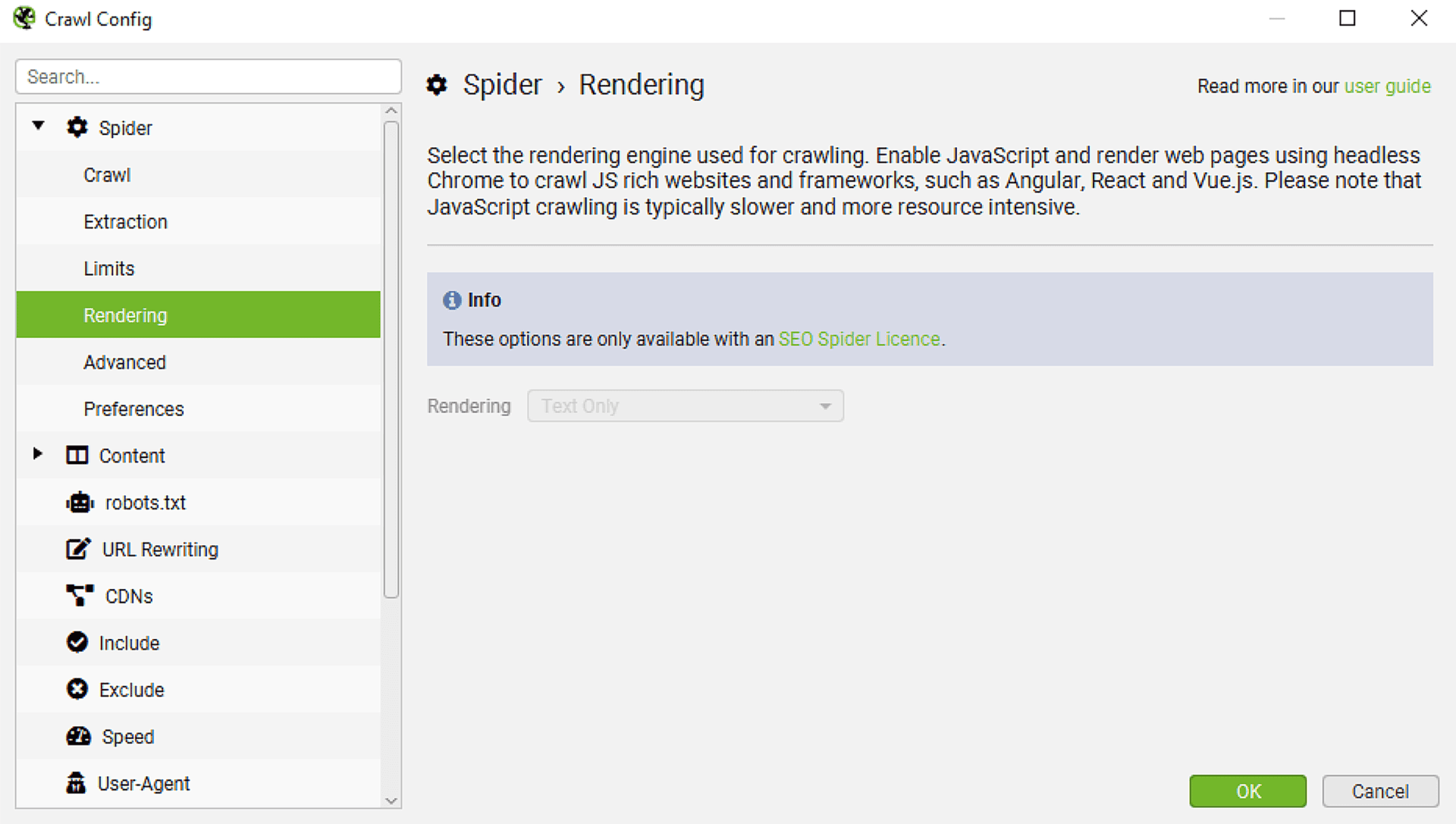Click the URL Rewriting pencil icon
Image resolution: width=1456 pixels, height=824 pixels.
(79, 549)
